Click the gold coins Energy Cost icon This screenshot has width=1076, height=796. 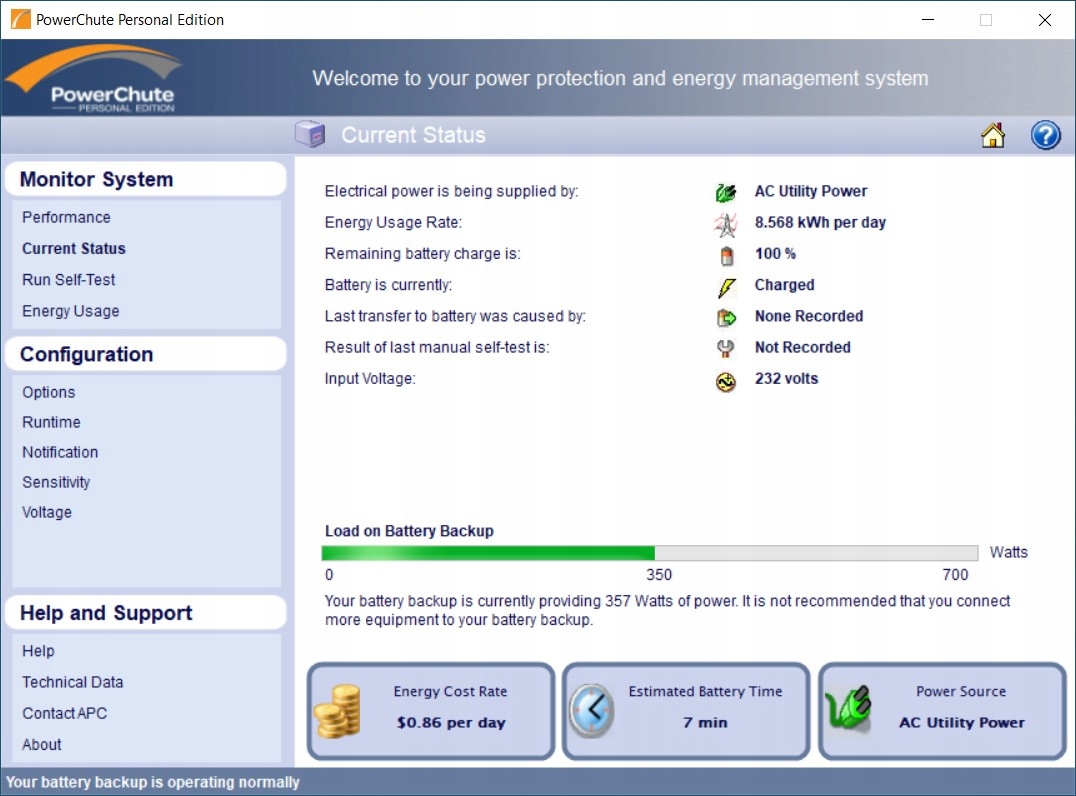337,710
